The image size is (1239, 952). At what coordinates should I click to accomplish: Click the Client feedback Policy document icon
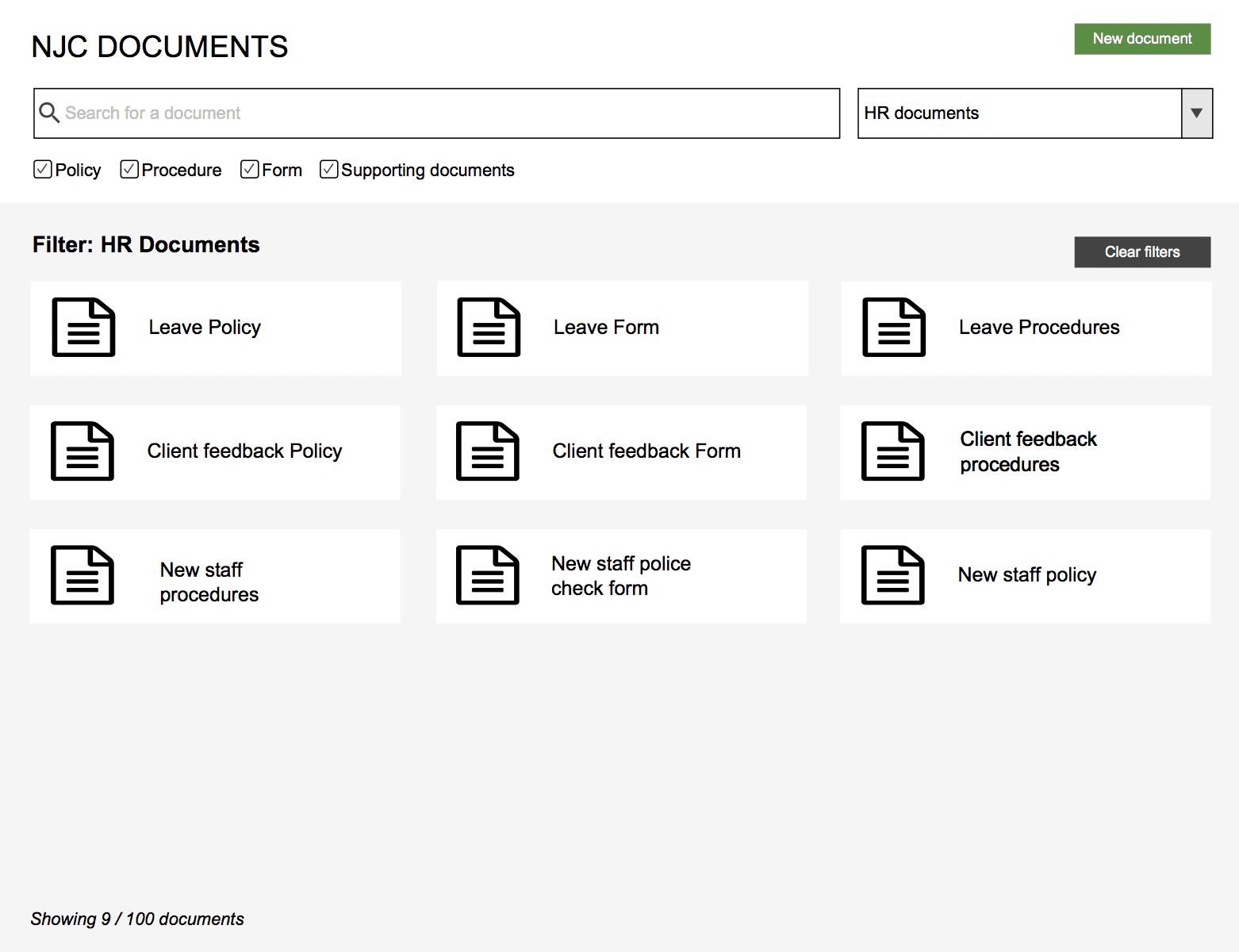pyautogui.click(x=82, y=451)
